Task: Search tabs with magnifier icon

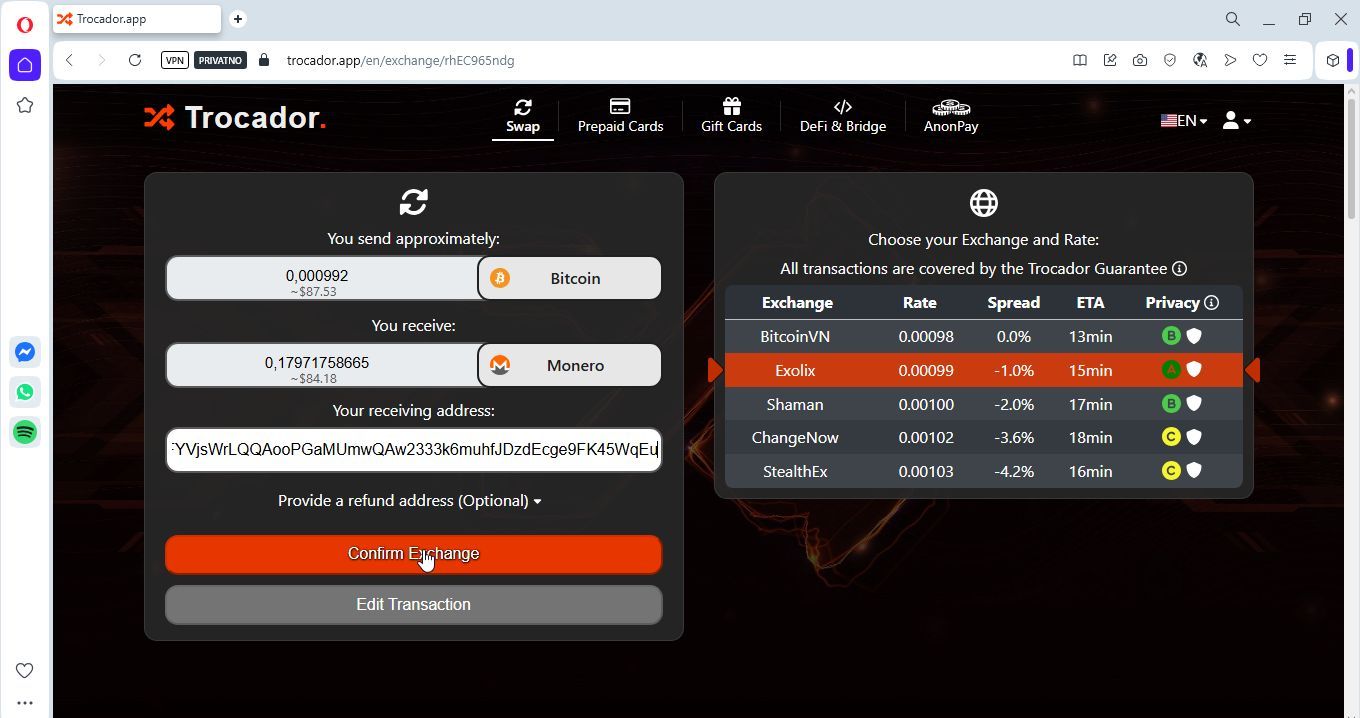Action: coord(1233,19)
